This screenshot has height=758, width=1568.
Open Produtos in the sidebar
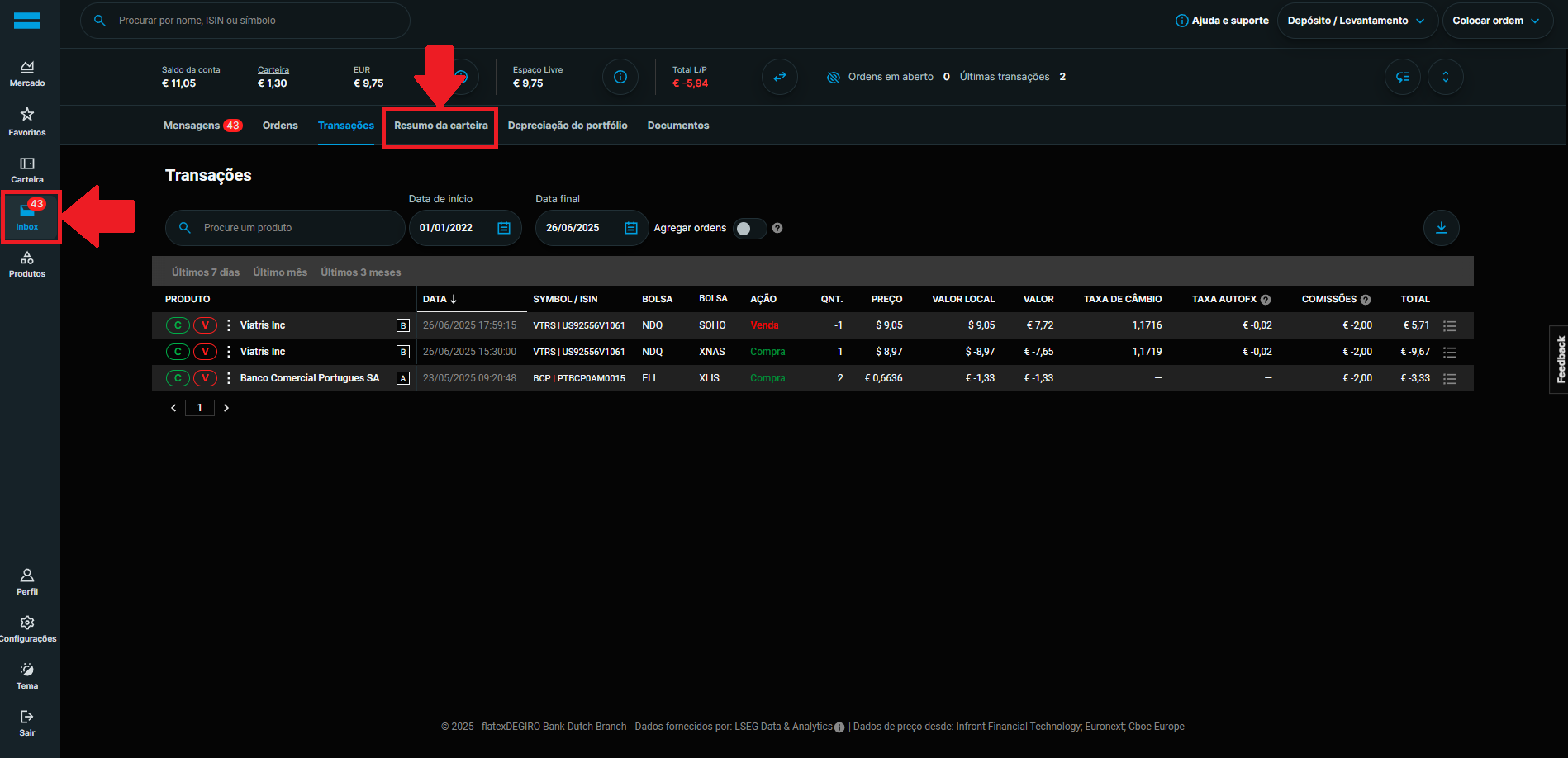[x=27, y=264]
